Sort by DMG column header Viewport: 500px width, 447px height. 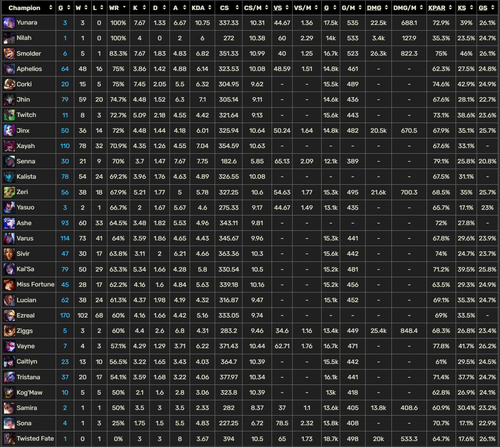pyautogui.click(x=378, y=8)
